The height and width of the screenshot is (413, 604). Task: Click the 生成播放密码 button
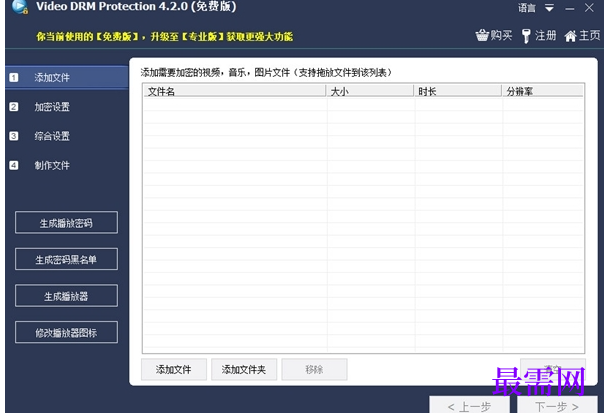(66, 222)
